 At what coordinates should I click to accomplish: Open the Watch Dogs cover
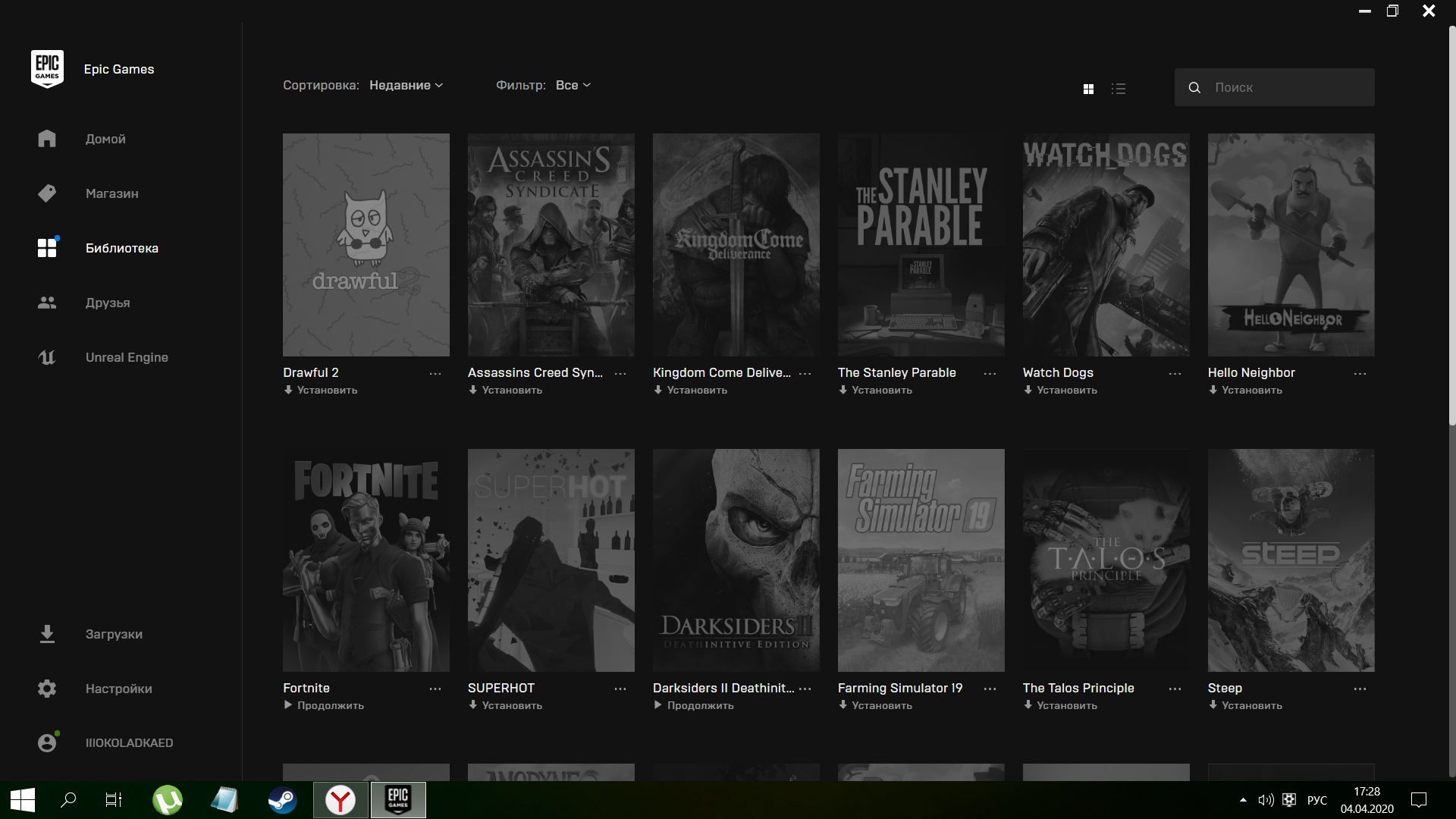(1106, 245)
